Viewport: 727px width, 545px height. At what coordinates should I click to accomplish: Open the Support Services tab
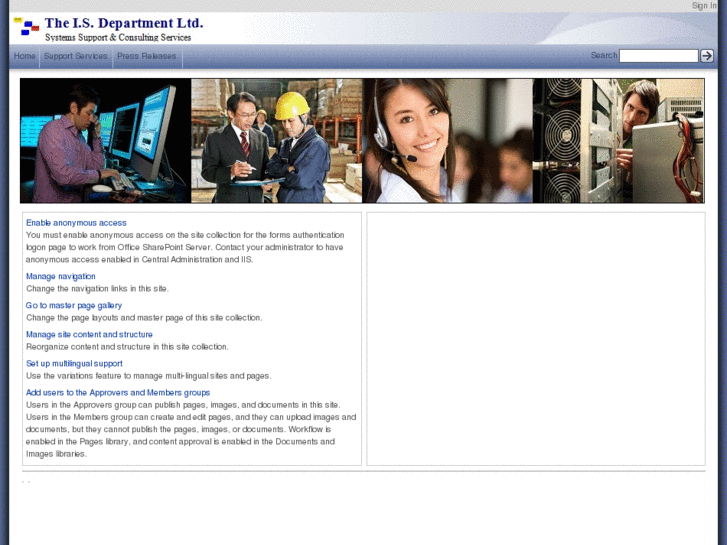coord(76,56)
